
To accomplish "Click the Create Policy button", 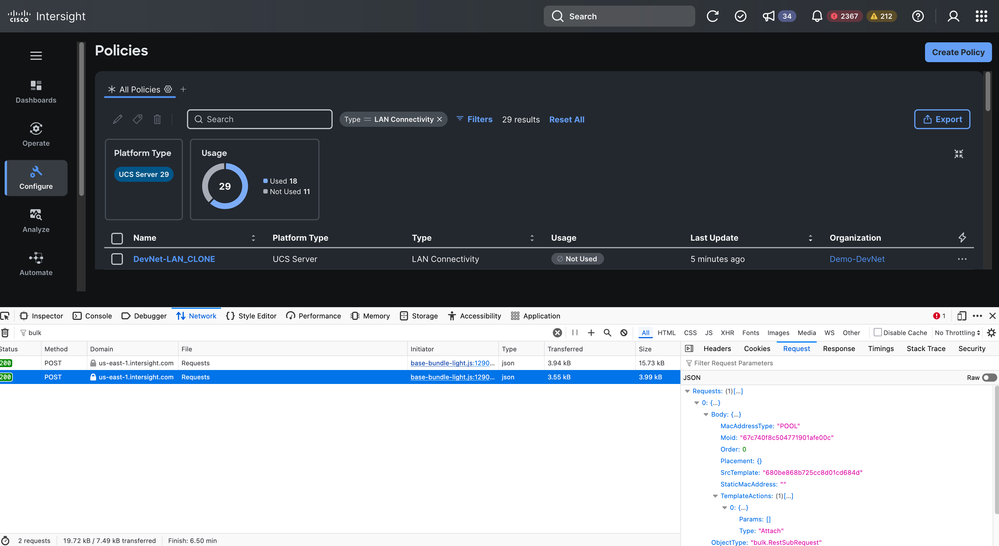I will pos(958,52).
